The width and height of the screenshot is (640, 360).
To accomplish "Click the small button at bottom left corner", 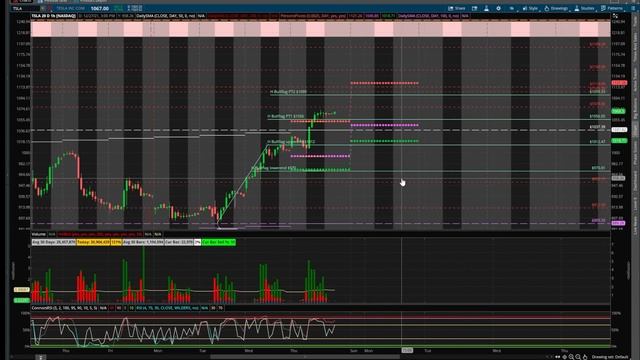I will coord(40,357).
